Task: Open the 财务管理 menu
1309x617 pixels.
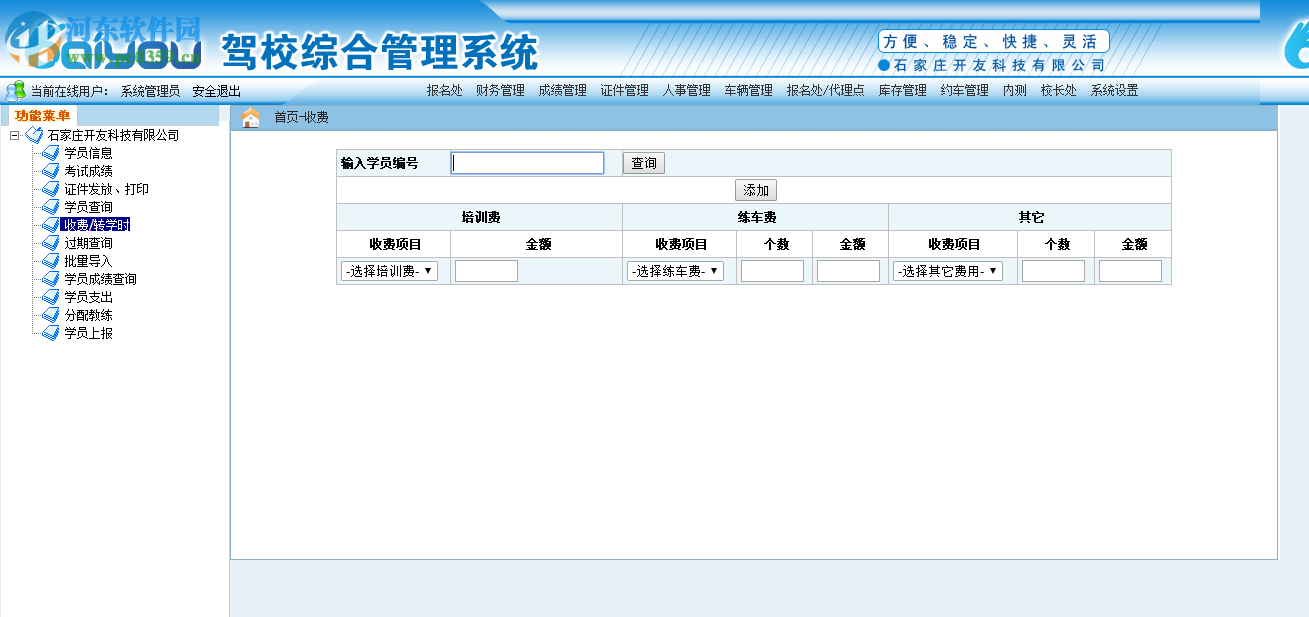Action: coord(498,89)
